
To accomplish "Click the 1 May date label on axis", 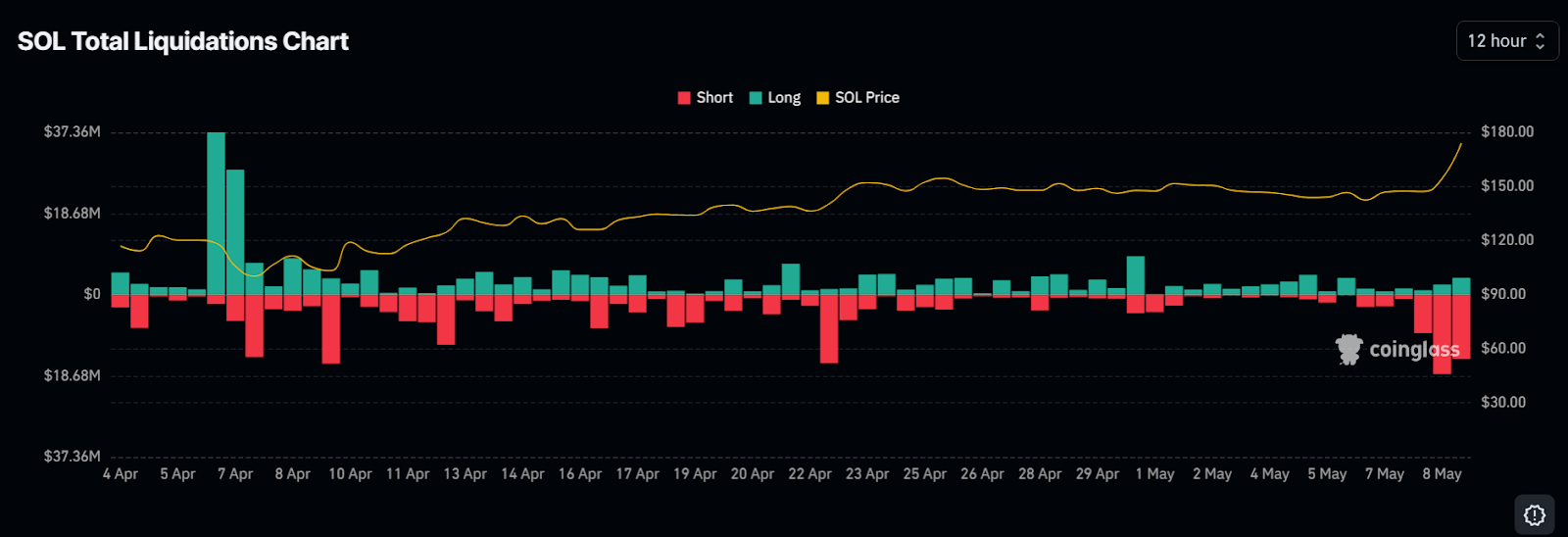I will (1154, 474).
